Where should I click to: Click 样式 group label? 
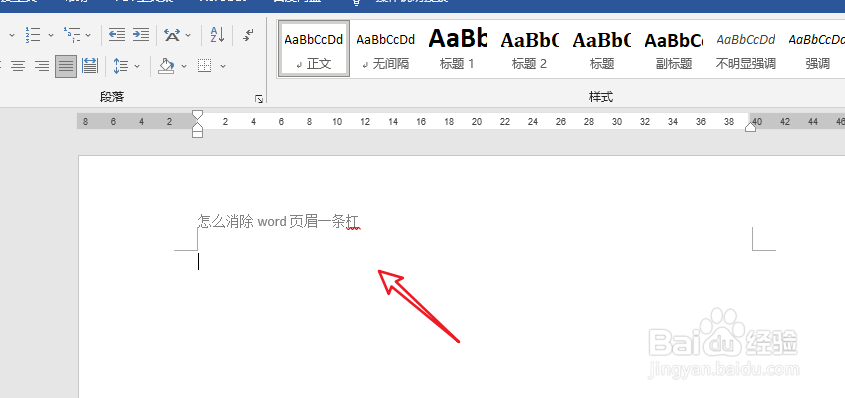pyautogui.click(x=601, y=97)
